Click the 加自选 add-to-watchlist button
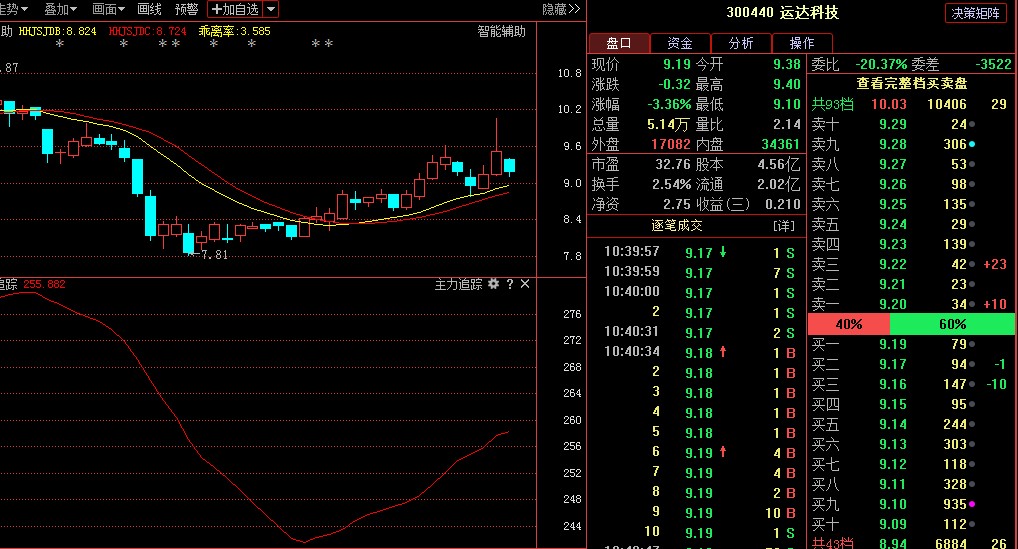This screenshot has width=1018, height=549. pyautogui.click(x=234, y=9)
